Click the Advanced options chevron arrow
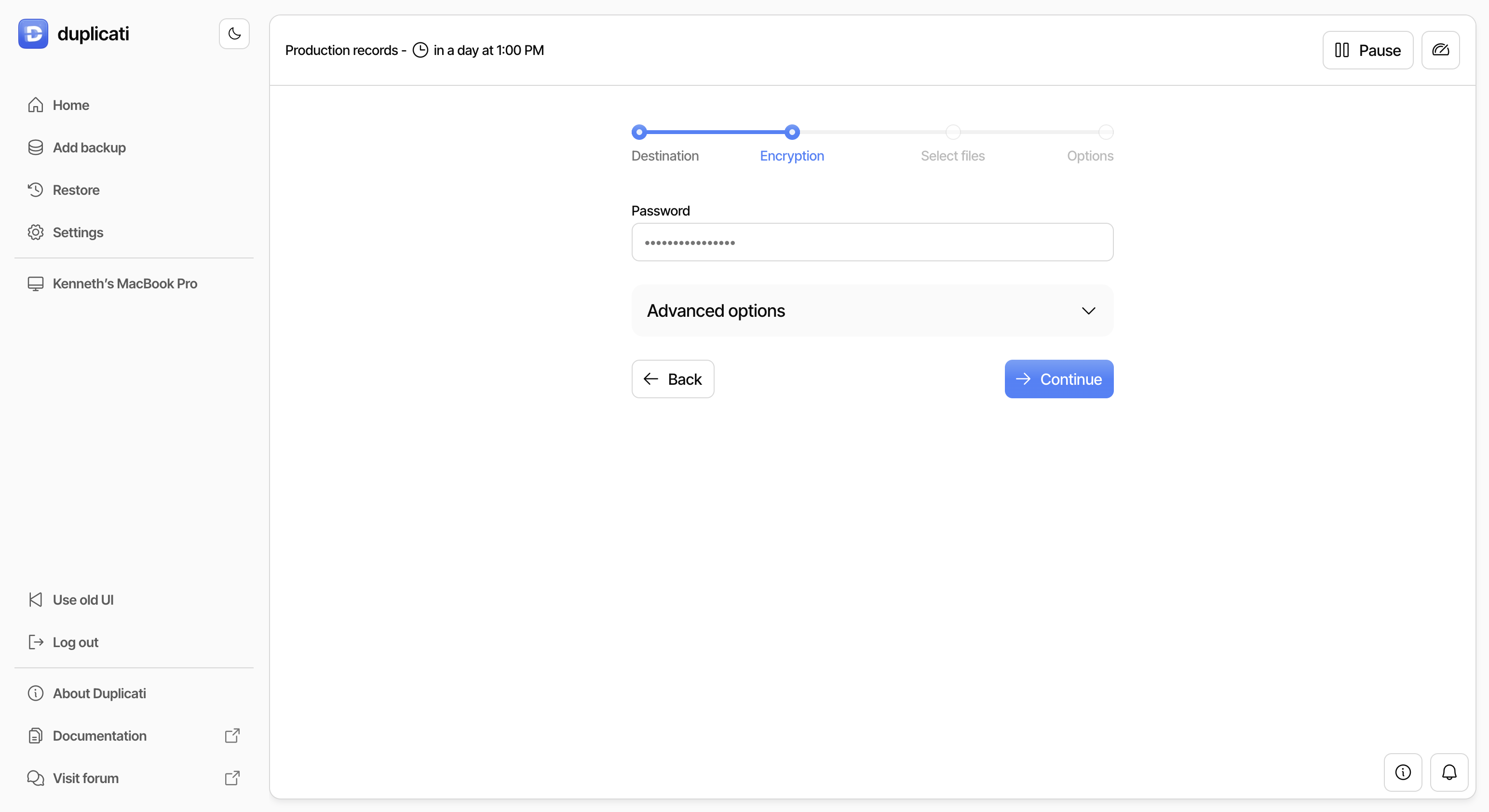1489x812 pixels. (x=1088, y=311)
